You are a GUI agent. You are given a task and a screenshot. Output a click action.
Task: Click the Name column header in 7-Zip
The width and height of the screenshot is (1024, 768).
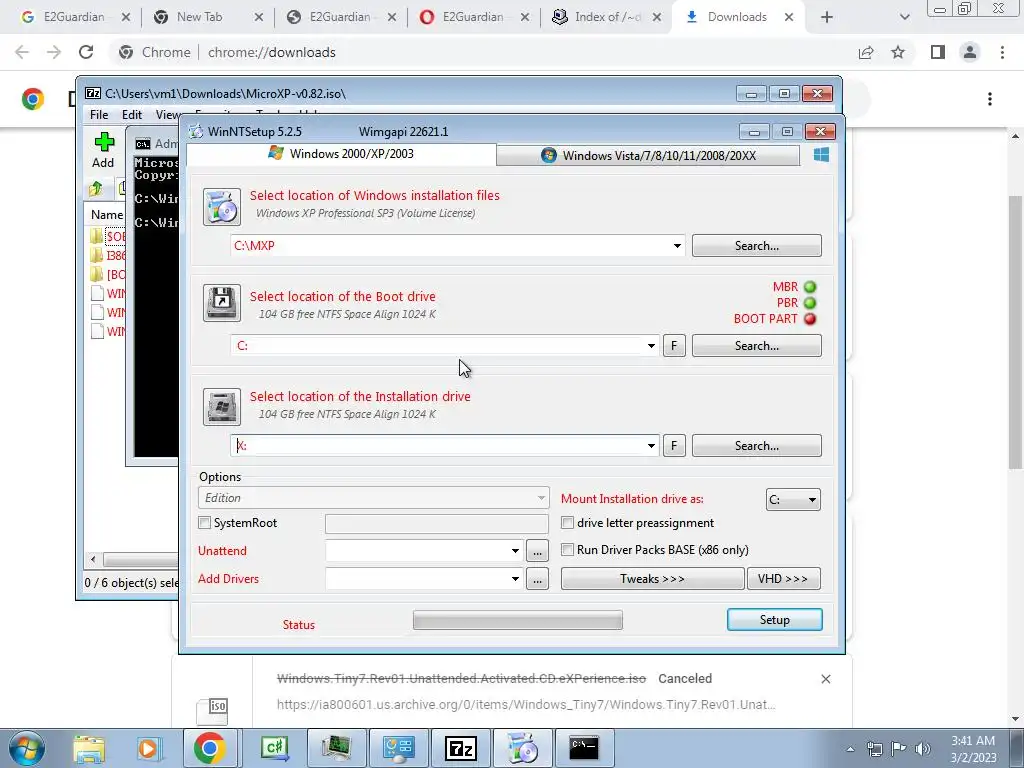click(x=107, y=215)
